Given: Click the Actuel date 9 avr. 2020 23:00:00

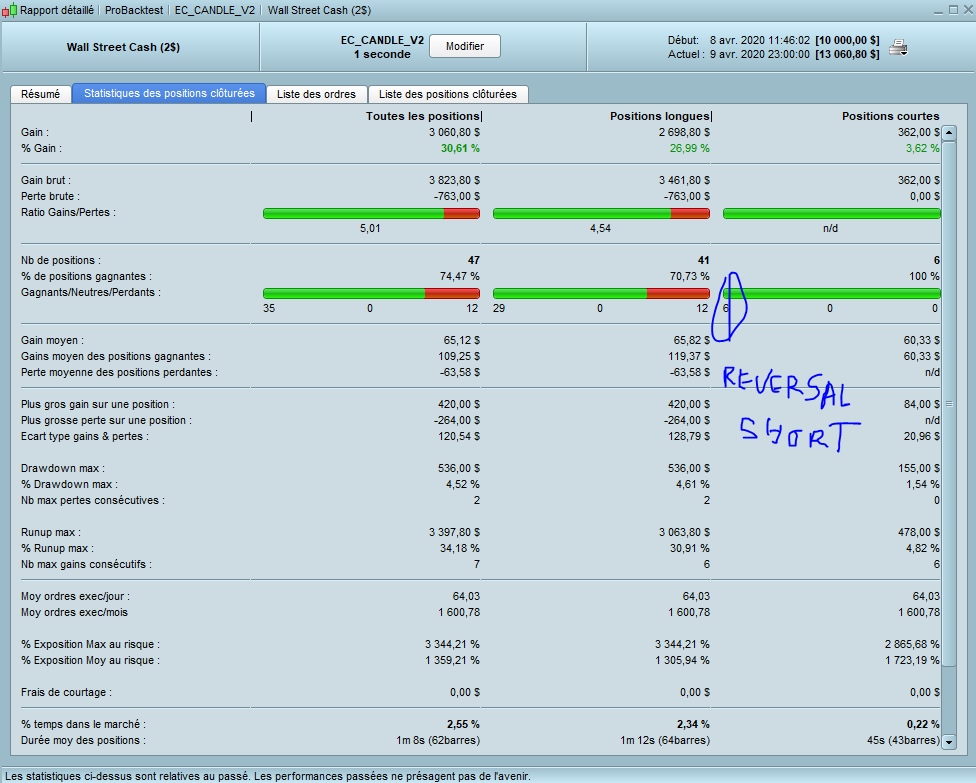Looking at the screenshot, I should tap(759, 55).
